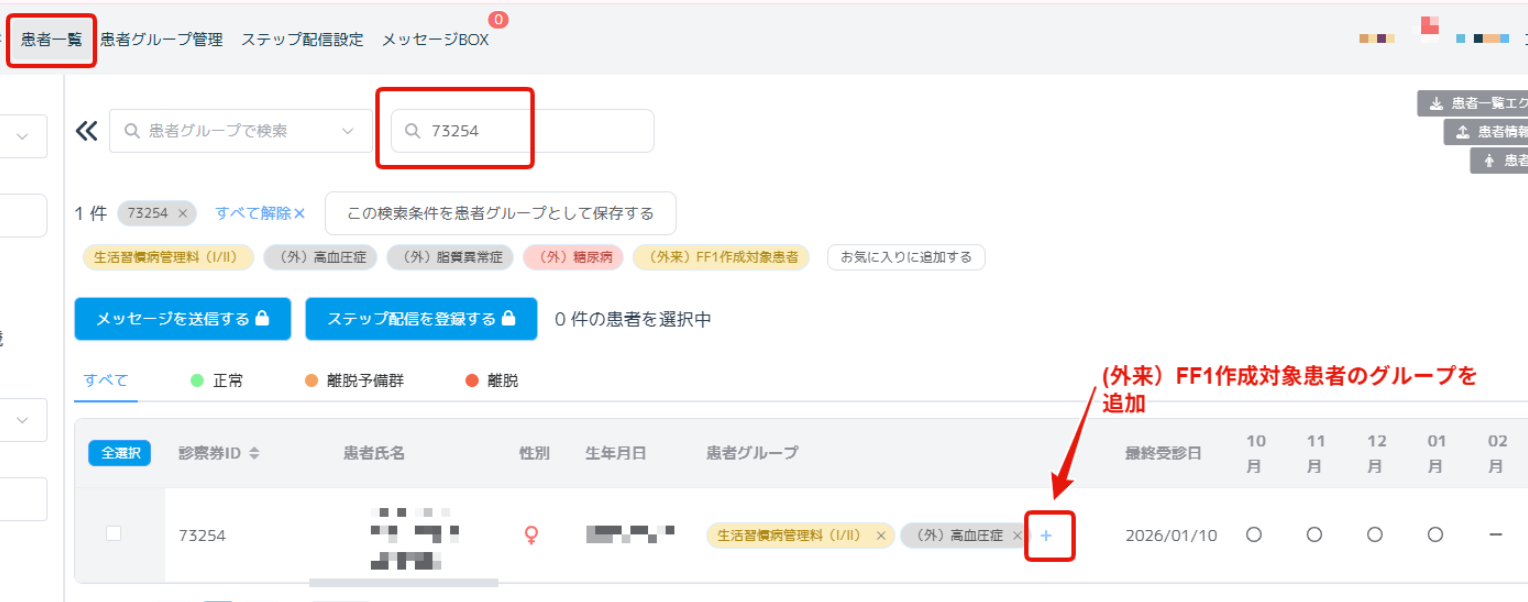This screenshot has height=602, width=1528.
Task: Click the 性別 column header
Action: pos(534,453)
